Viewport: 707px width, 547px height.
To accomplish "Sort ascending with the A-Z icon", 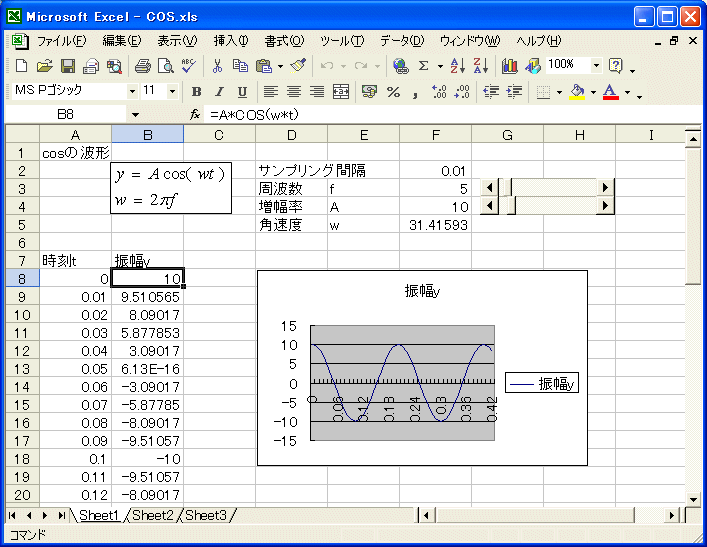I will pyautogui.click(x=457, y=66).
